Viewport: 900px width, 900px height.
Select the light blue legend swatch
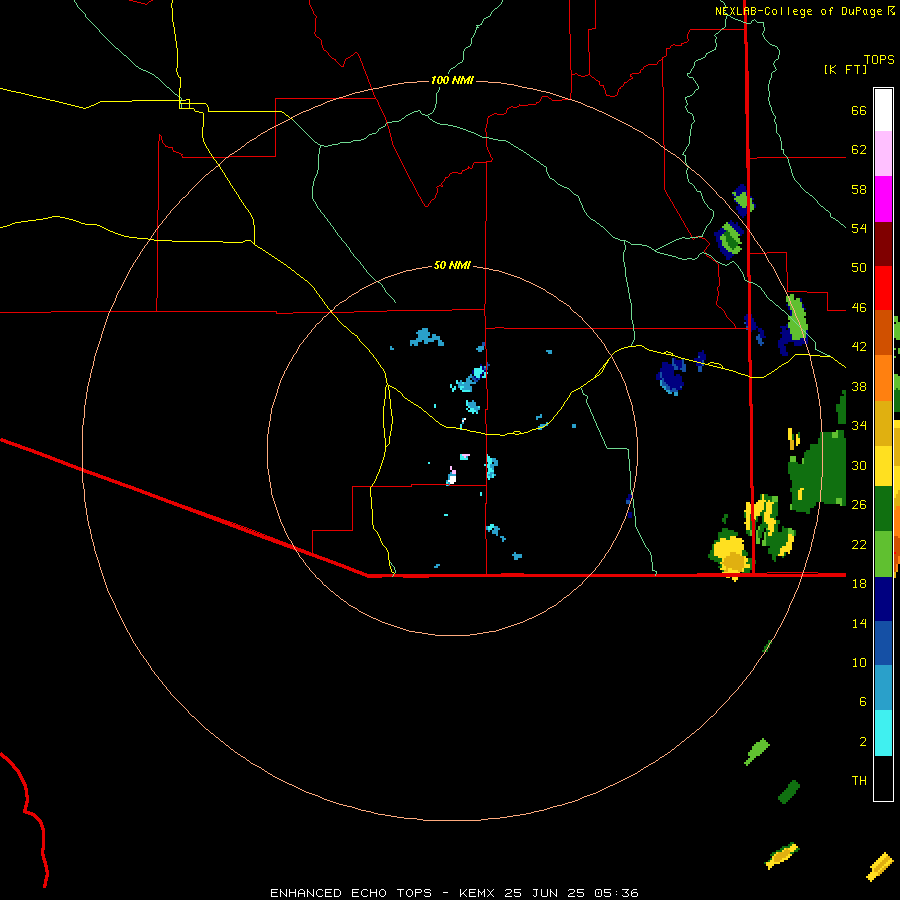click(883, 688)
